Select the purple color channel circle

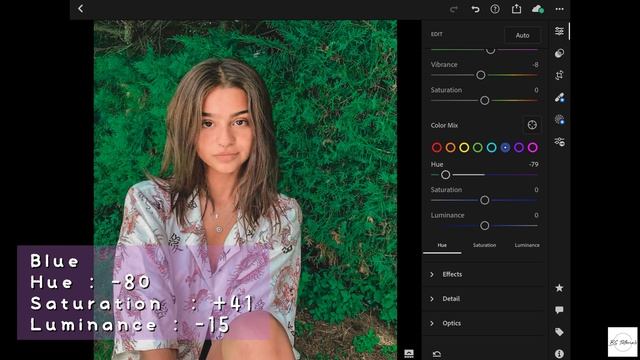(519, 147)
